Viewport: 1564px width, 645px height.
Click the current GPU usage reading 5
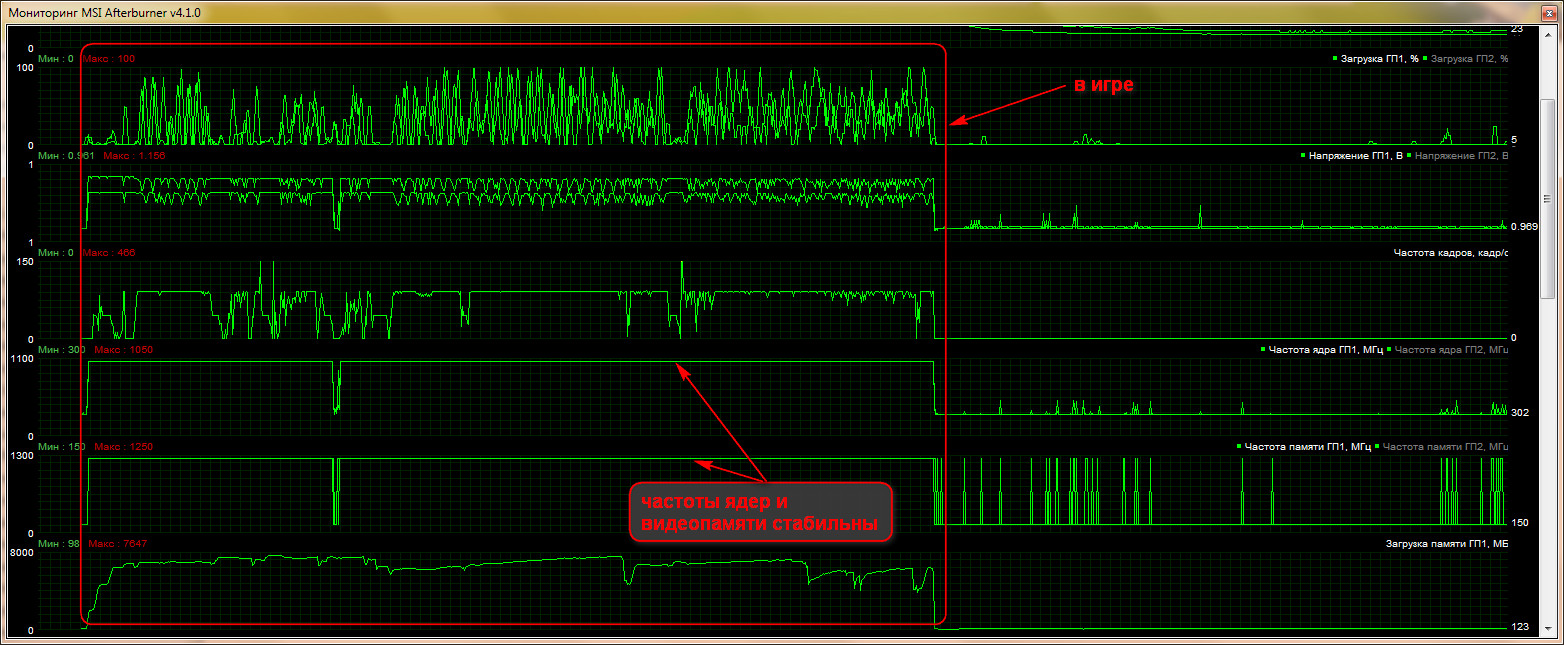pyautogui.click(x=1514, y=139)
